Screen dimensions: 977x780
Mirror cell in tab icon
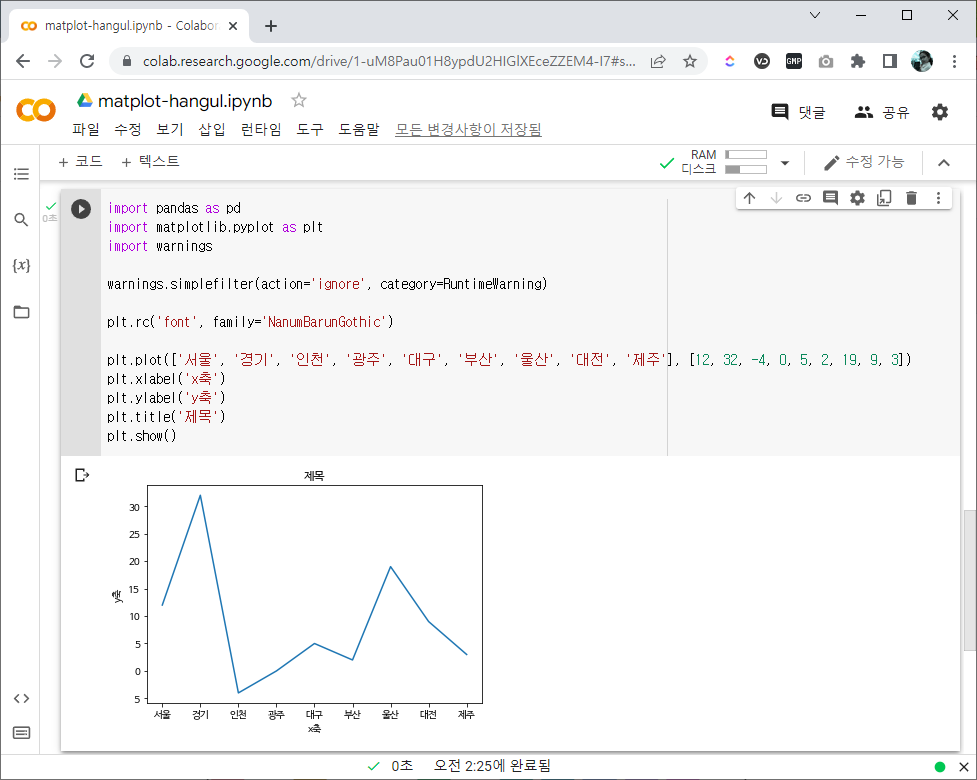point(884,198)
